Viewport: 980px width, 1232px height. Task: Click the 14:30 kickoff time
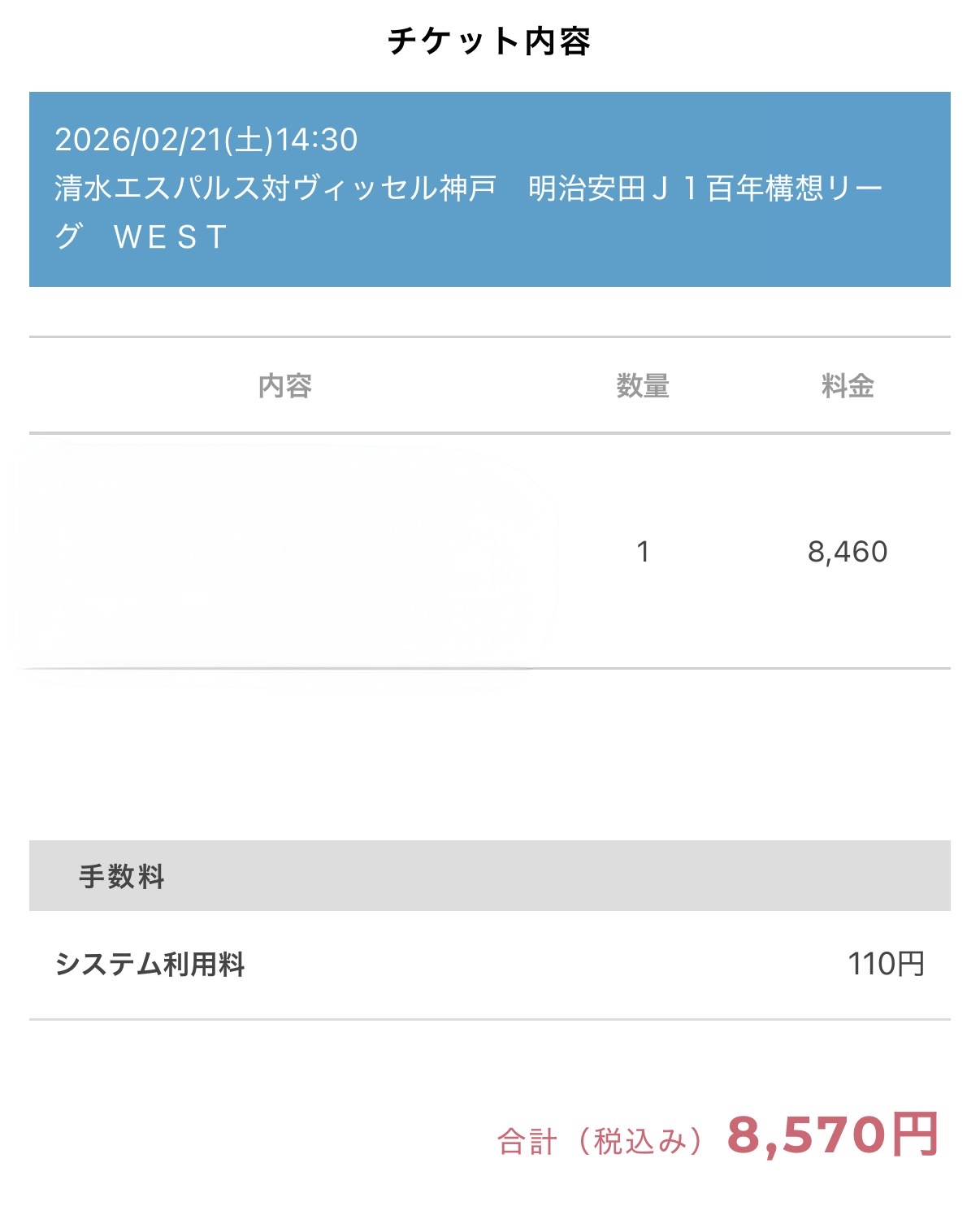click(317, 141)
